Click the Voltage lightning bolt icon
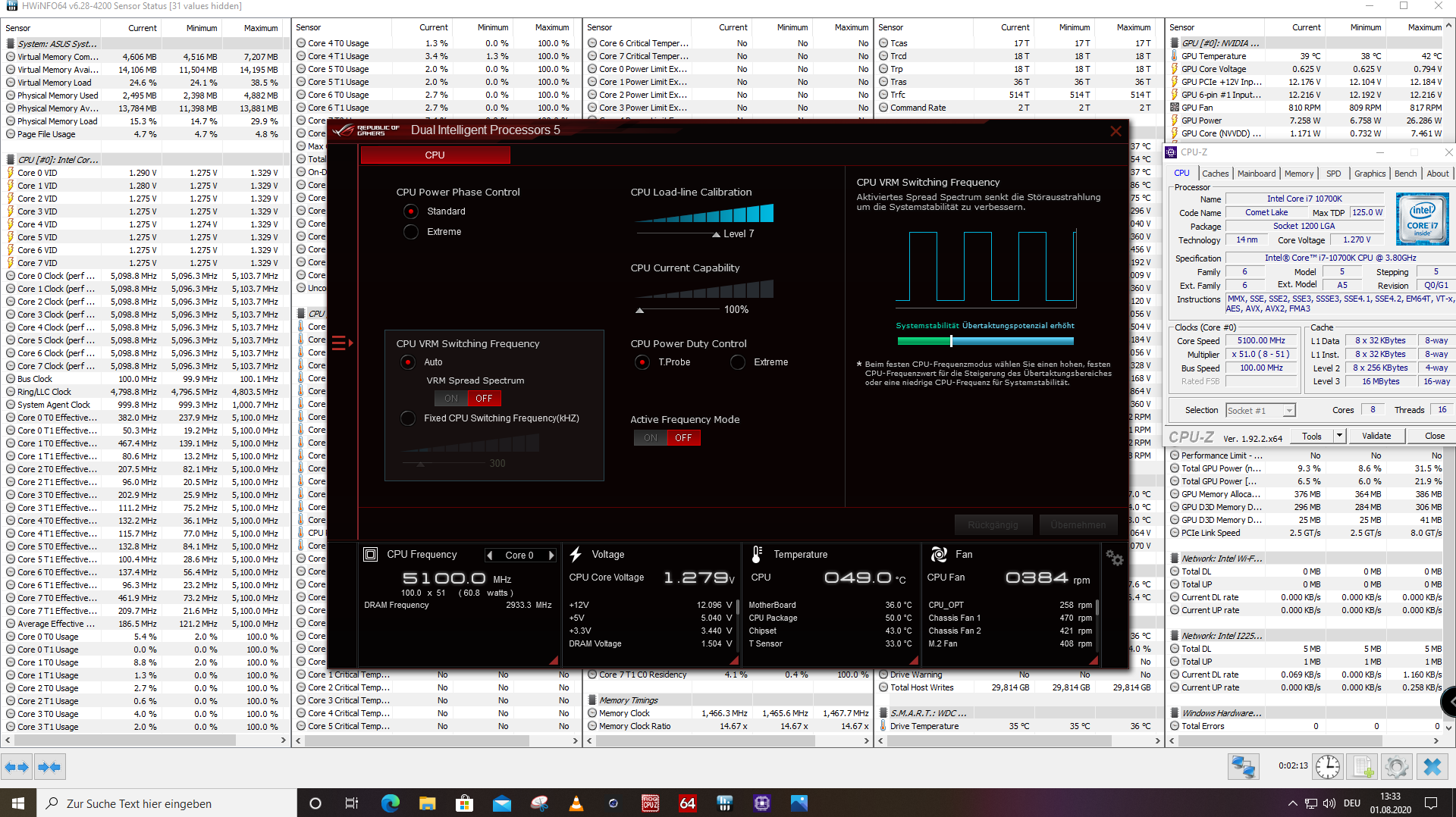The width and height of the screenshot is (1456, 817). (576, 555)
